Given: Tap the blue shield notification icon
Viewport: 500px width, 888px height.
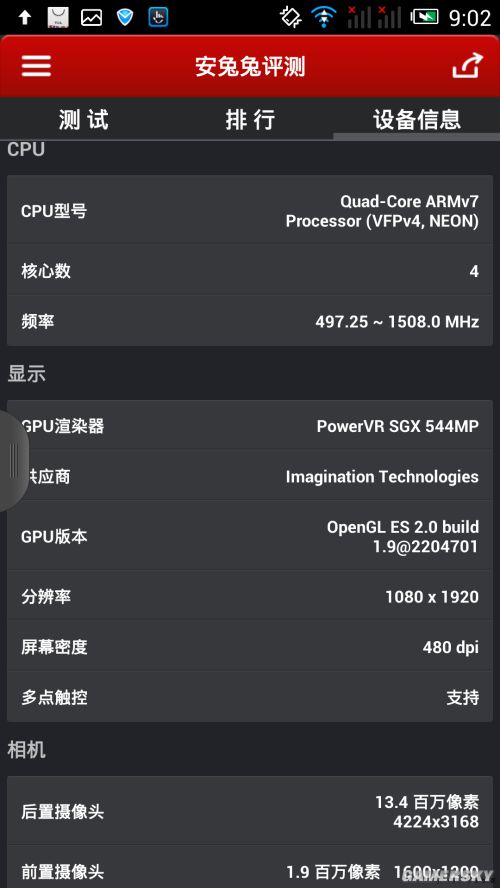Looking at the screenshot, I should tap(125, 18).
